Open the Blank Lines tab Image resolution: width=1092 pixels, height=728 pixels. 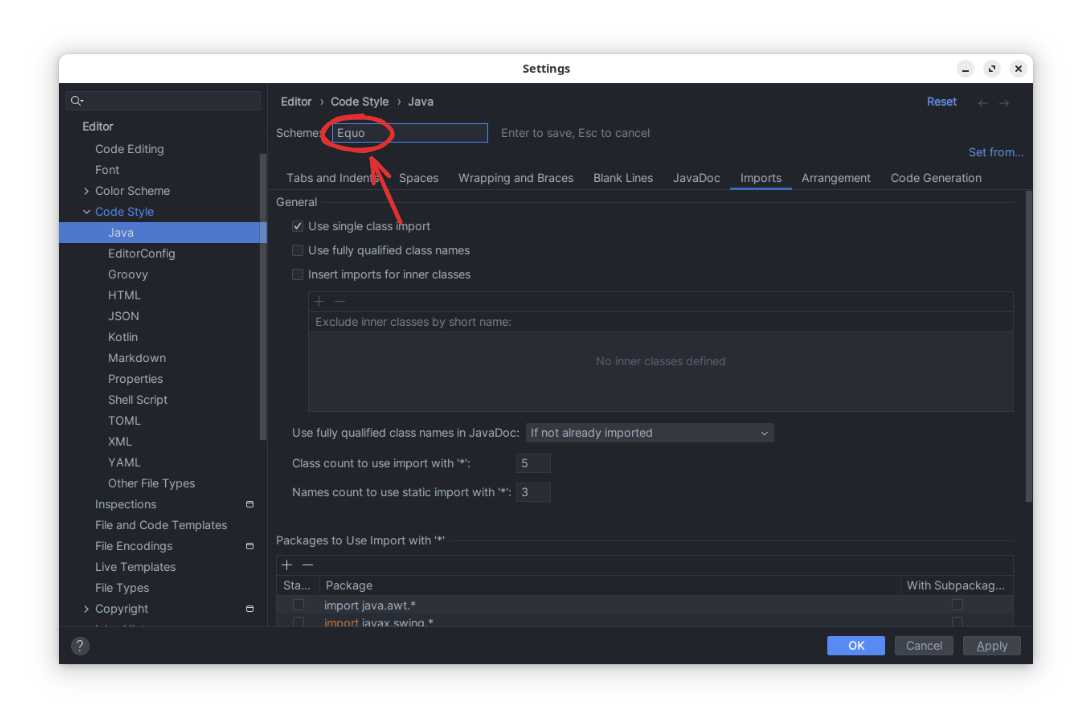[623, 178]
